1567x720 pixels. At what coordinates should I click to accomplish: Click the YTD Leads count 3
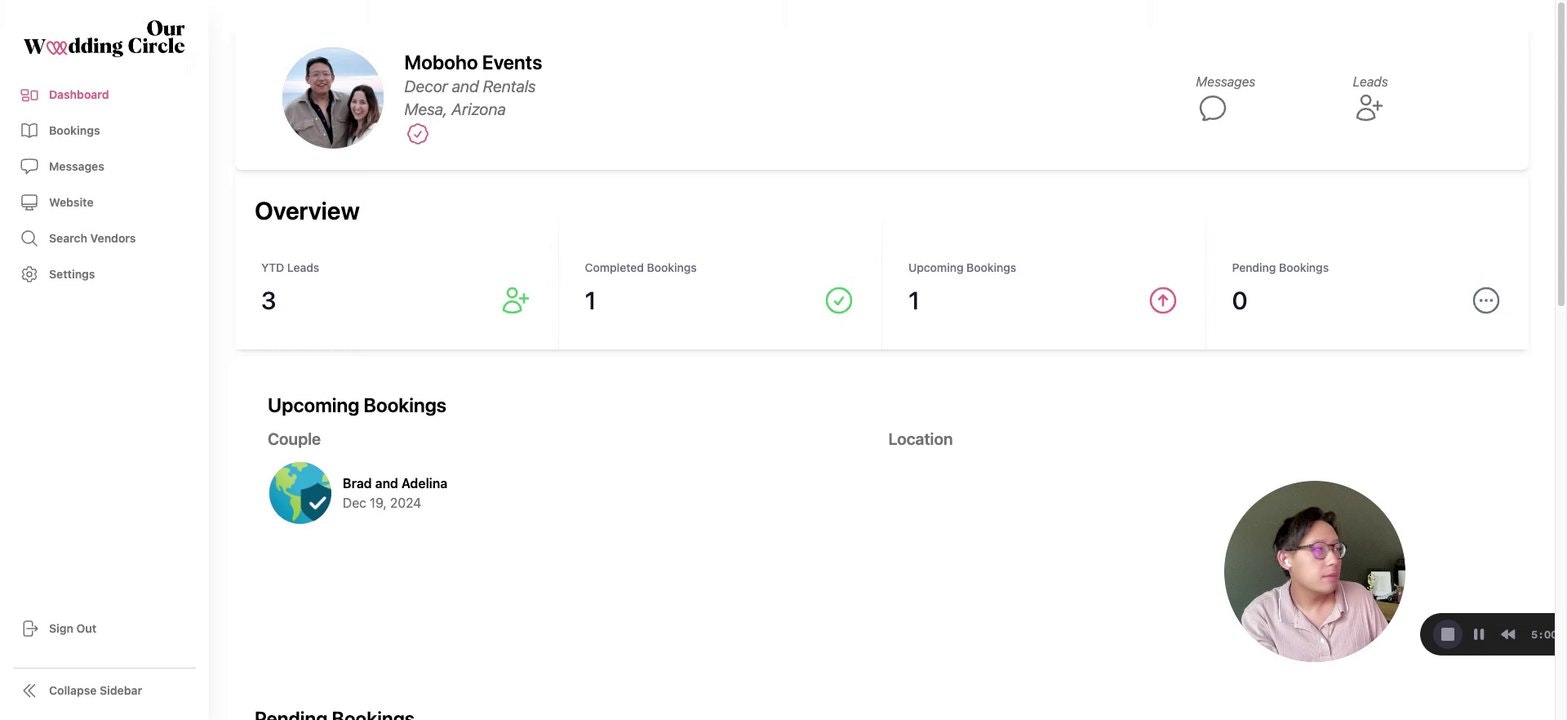tap(268, 301)
